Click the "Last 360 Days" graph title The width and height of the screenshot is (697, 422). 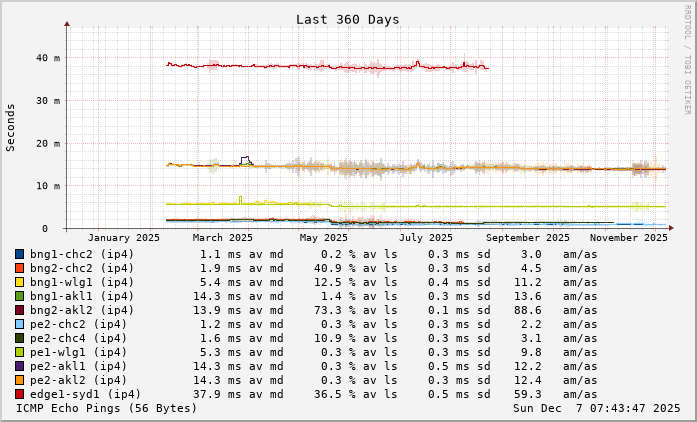click(x=347, y=20)
